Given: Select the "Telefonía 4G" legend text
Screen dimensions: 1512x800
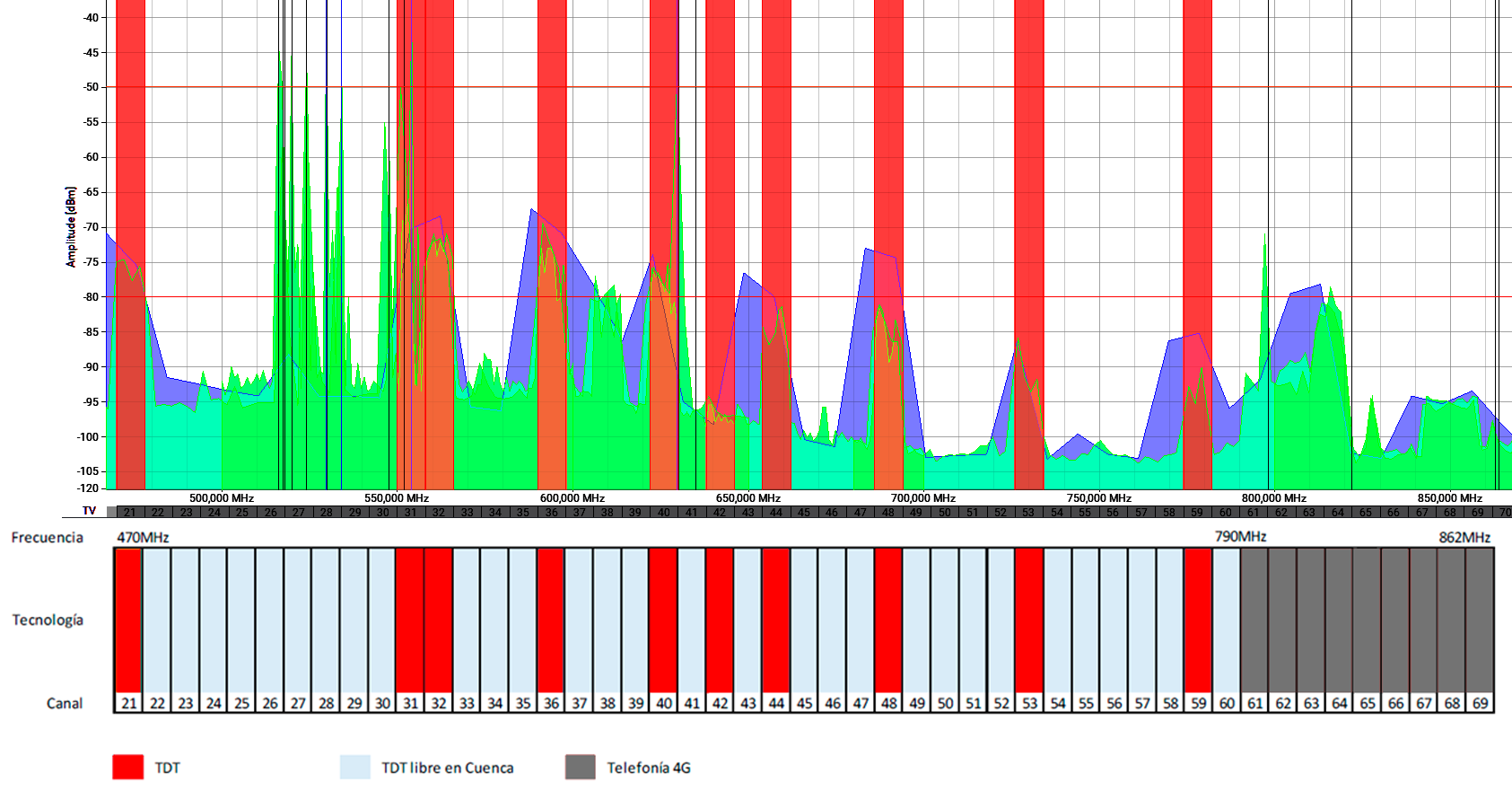Looking at the screenshot, I should coord(649,768).
